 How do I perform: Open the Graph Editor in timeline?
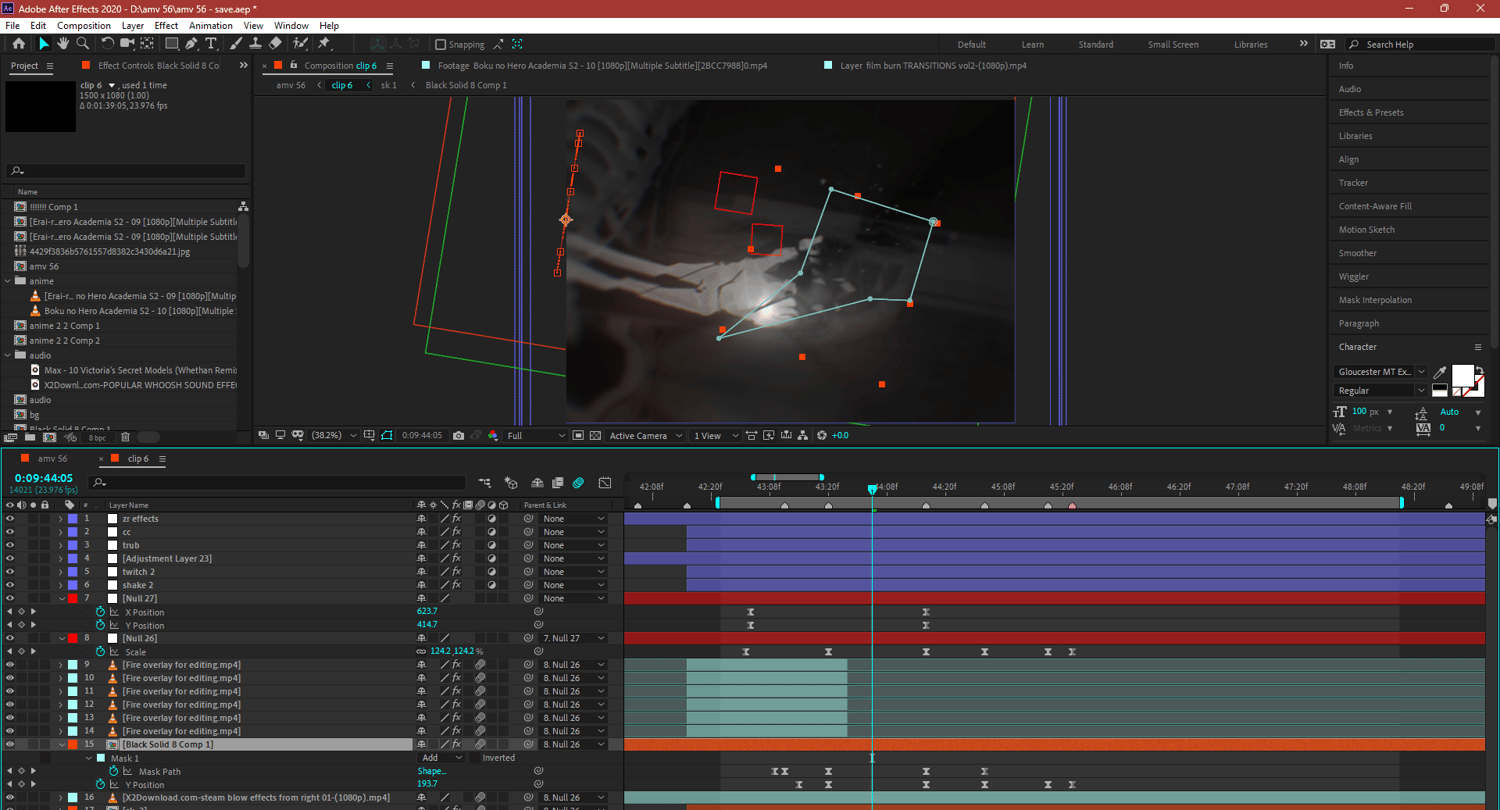(605, 483)
